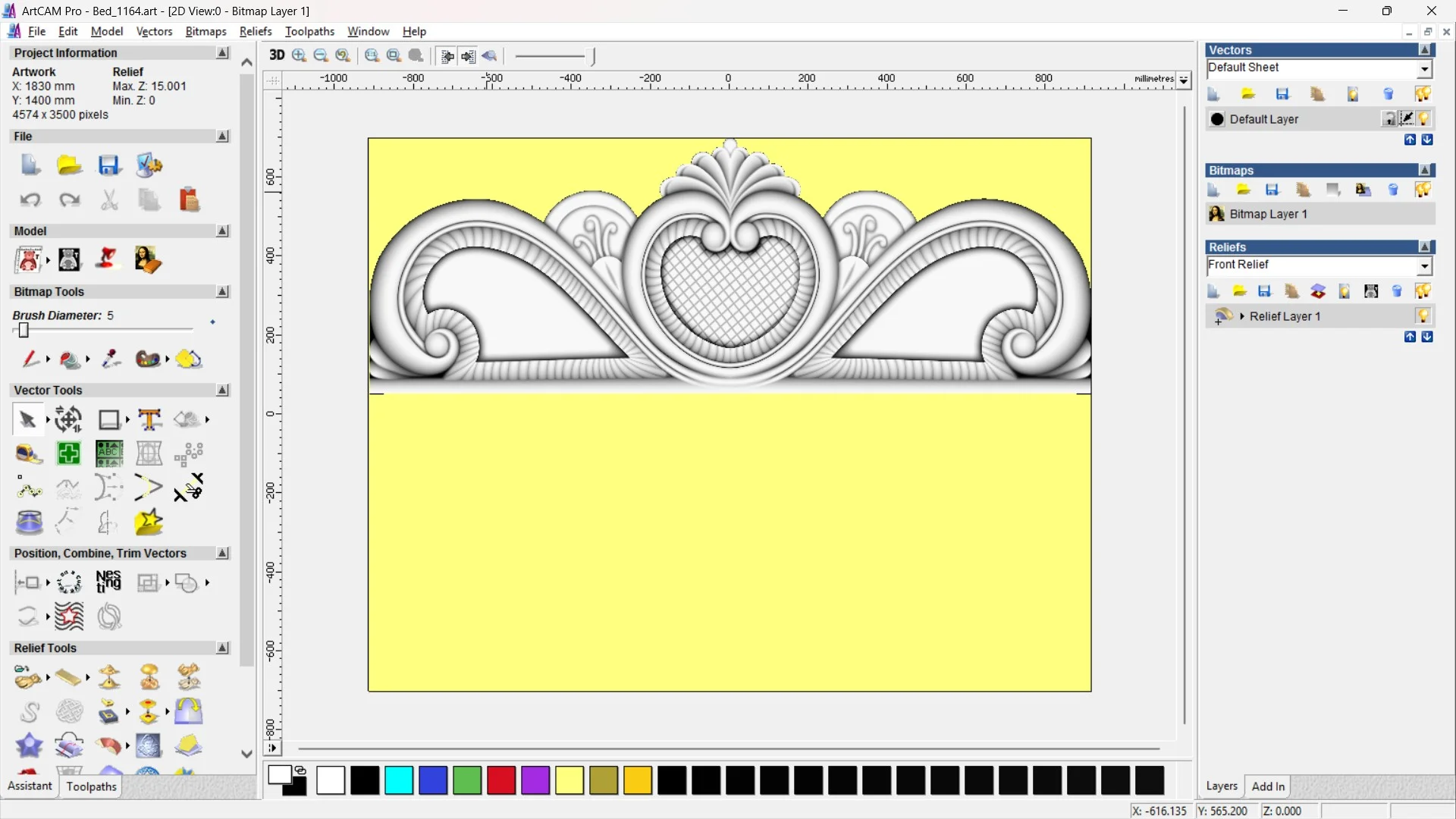Click the Zoom In toolbar icon
Screen dimensions: 1456x819
tap(300, 55)
